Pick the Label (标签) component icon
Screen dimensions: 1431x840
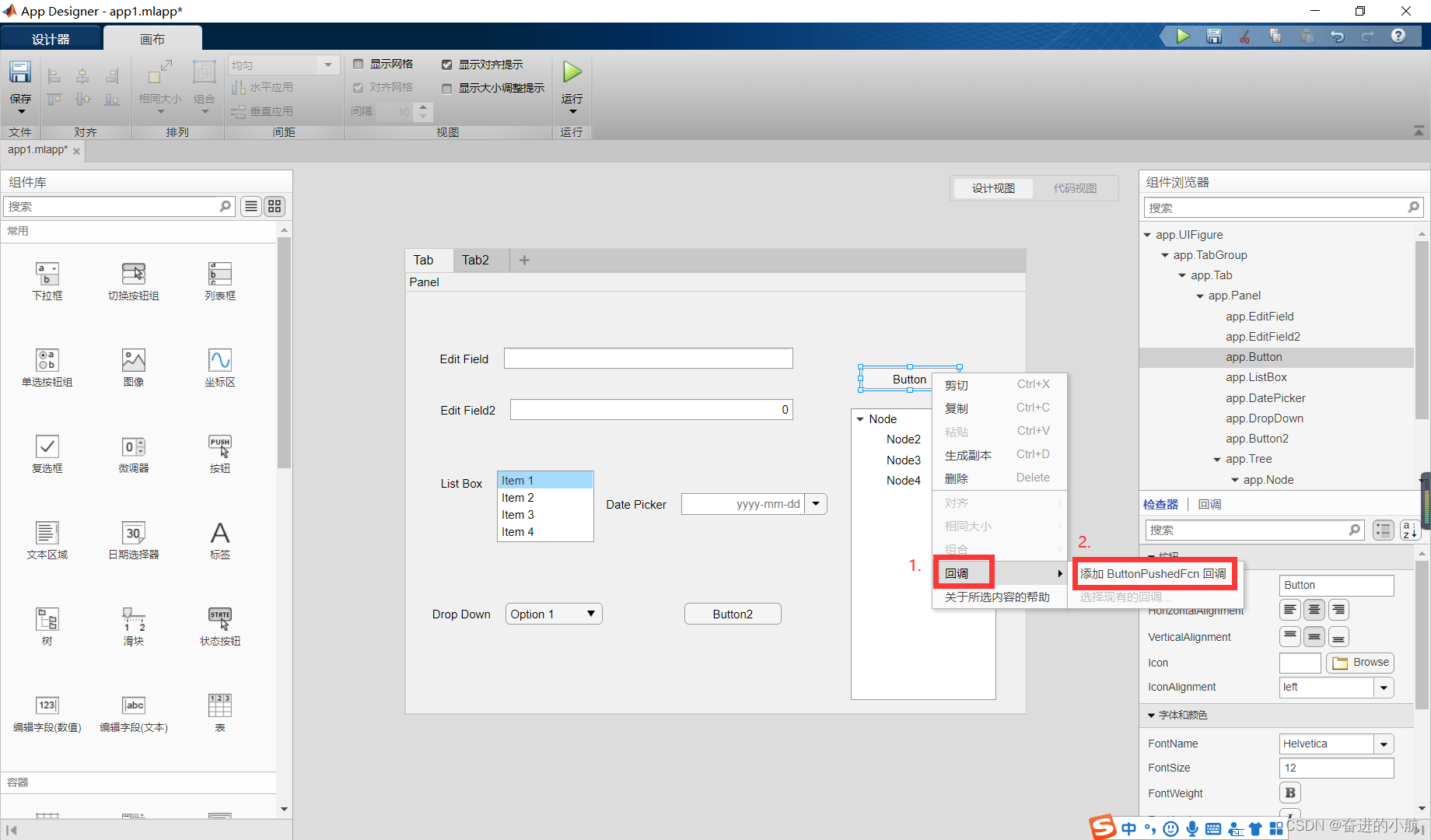220,533
